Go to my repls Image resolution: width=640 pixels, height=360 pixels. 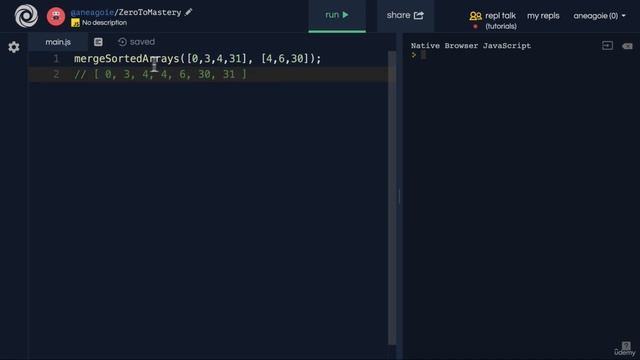pos(543,16)
